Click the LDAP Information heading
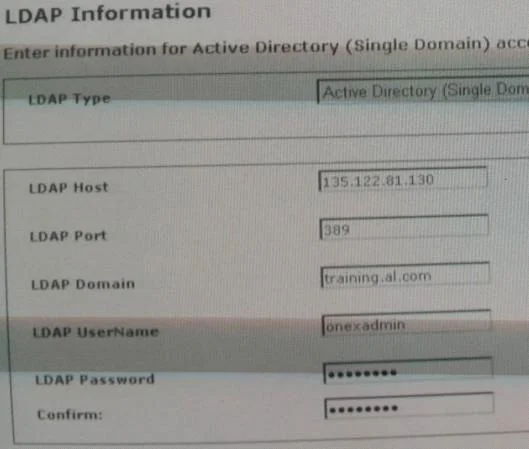 coord(108,13)
